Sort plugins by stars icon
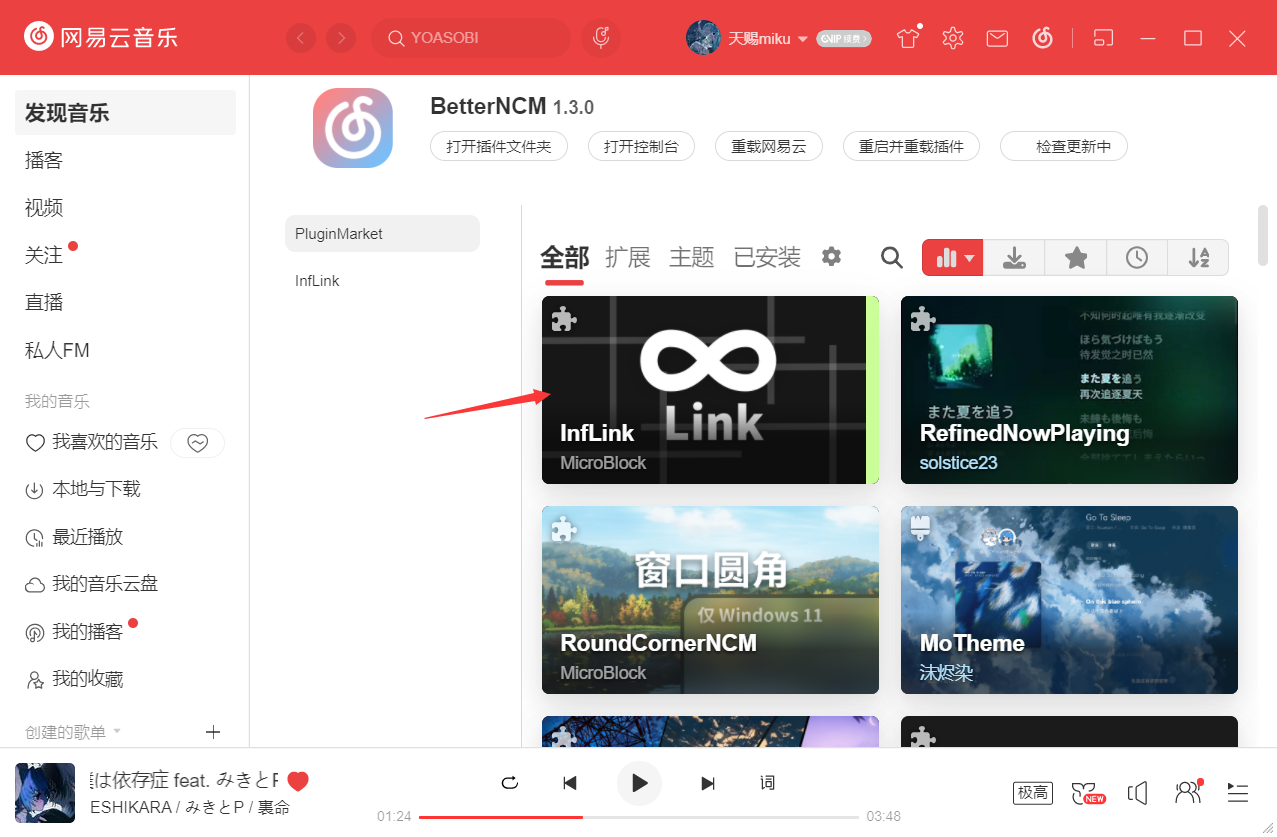This screenshot has height=837, width=1277. 1076,258
